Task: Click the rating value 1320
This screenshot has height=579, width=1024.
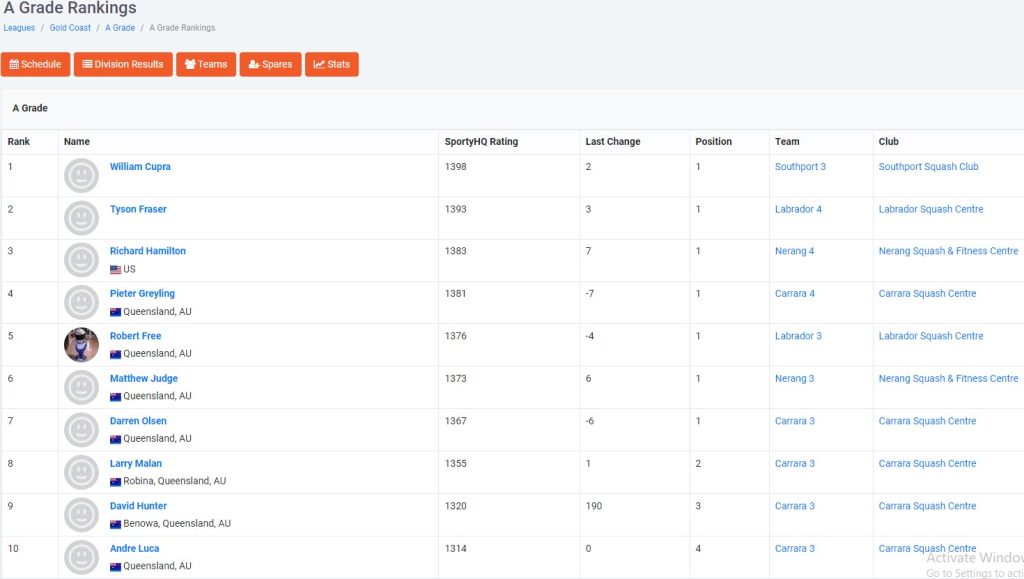Action: 456,506
